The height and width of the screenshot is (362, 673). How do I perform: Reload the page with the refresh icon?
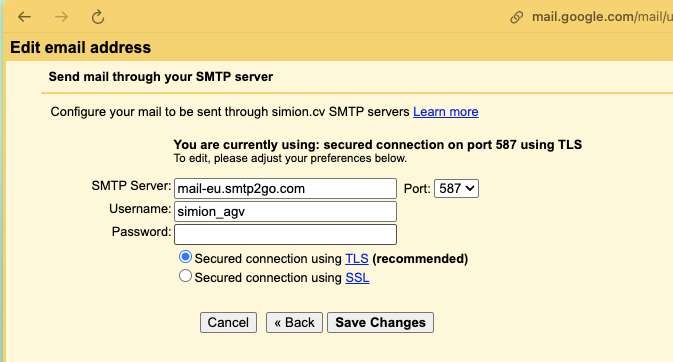click(x=98, y=17)
